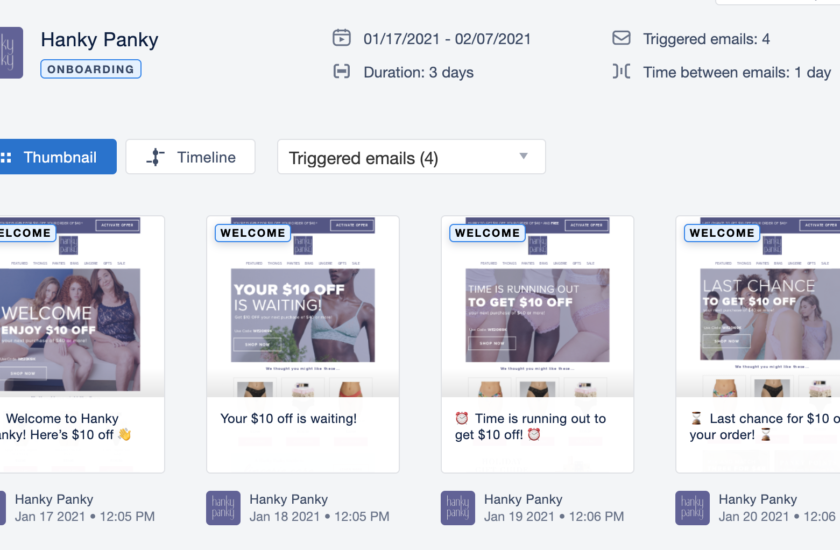Click 'Jan 18 2021 • 12:05 PM' timestamp
This screenshot has width=840, height=550.
[319, 517]
